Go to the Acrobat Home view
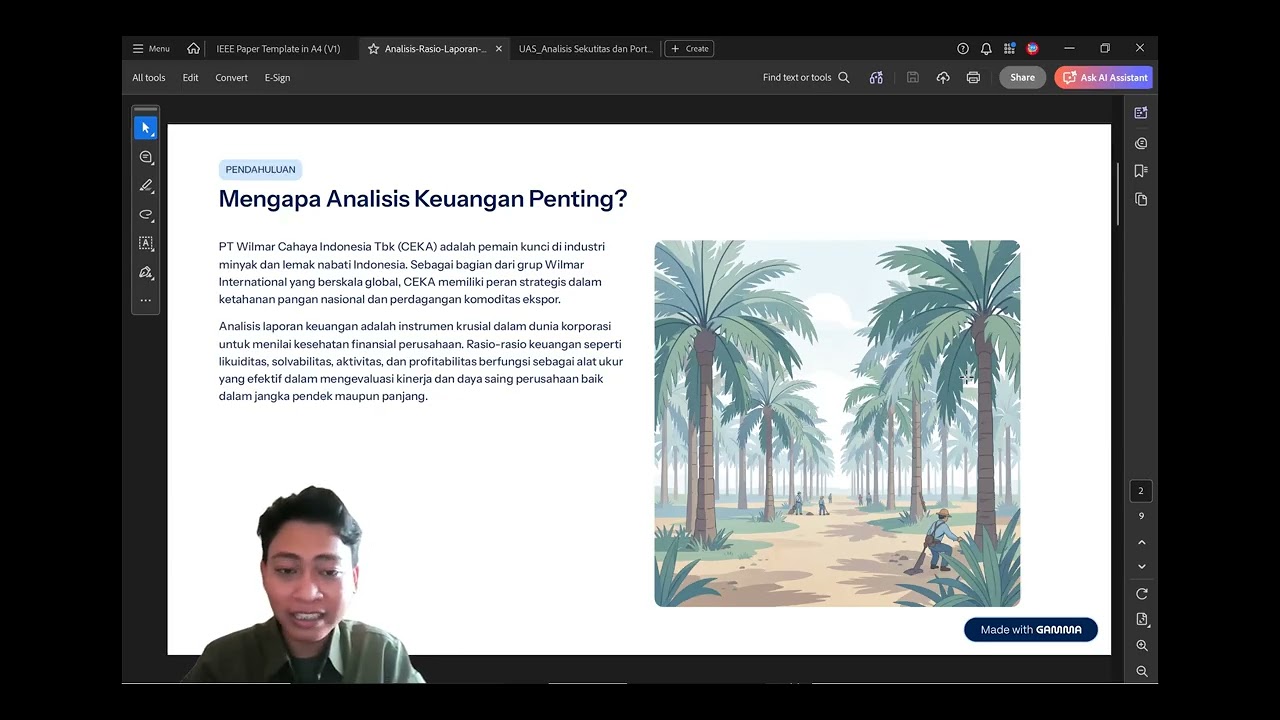Screen dimensions: 1280x720 (x=193, y=48)
